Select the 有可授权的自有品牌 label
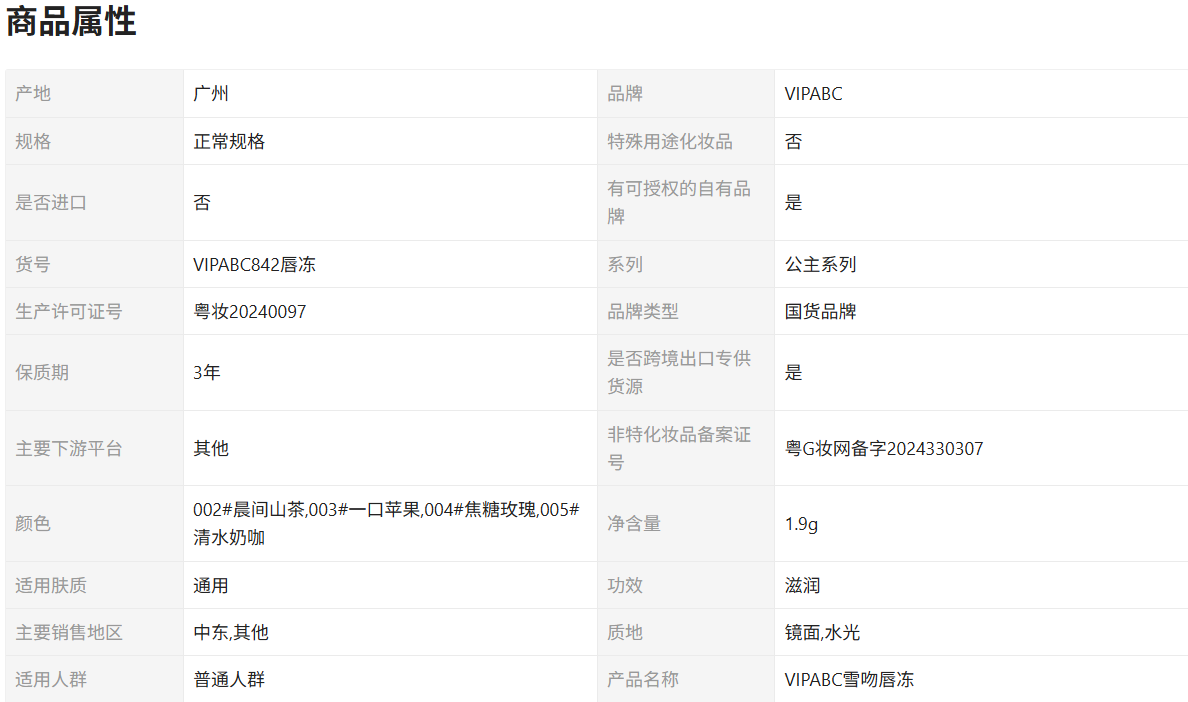Viewport: 1188px width, 702px height. click(679, 203)
